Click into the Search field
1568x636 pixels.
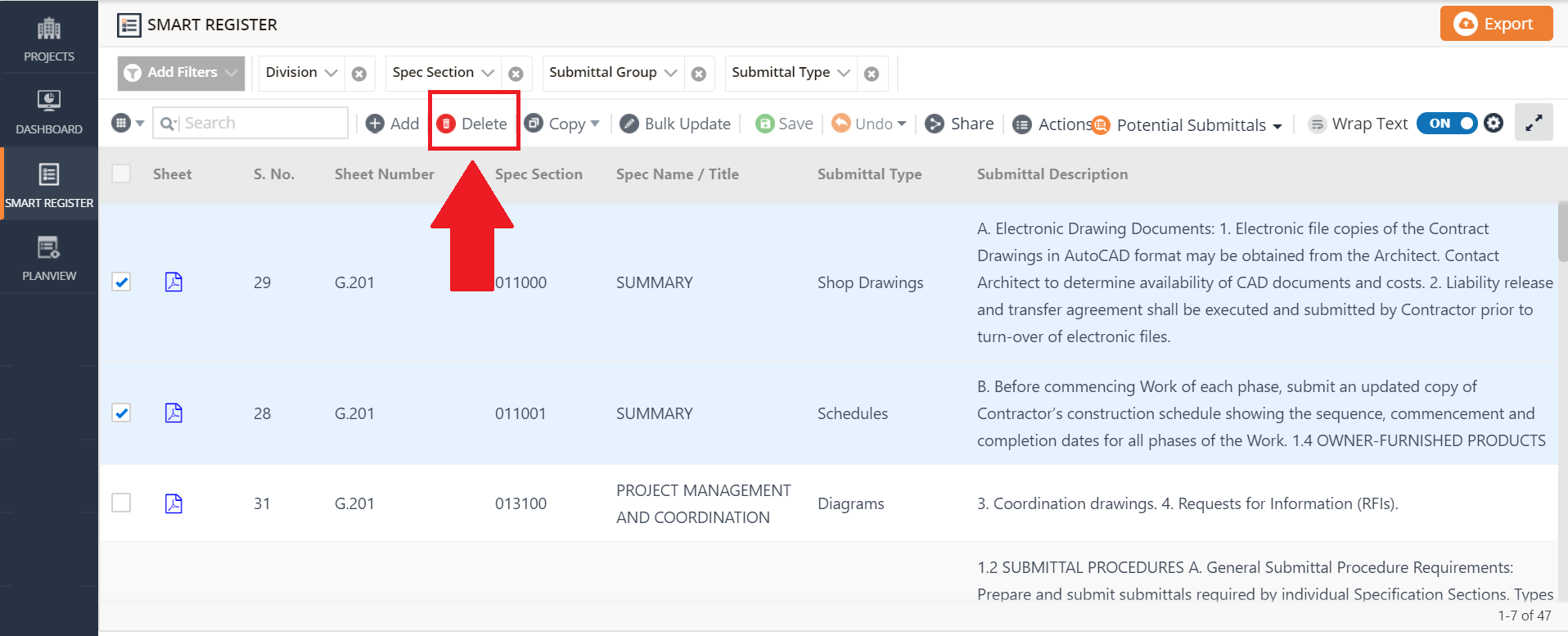coord(250,123)
